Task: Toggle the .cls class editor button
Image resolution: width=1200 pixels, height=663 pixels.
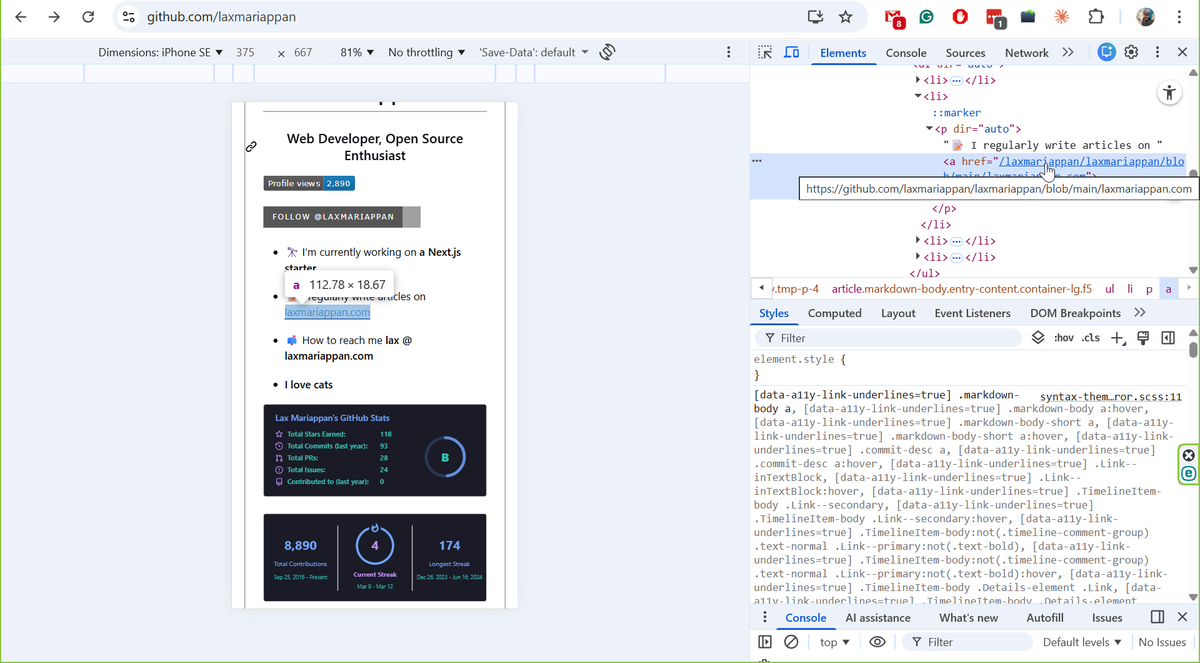Action: click(1091, 338)
